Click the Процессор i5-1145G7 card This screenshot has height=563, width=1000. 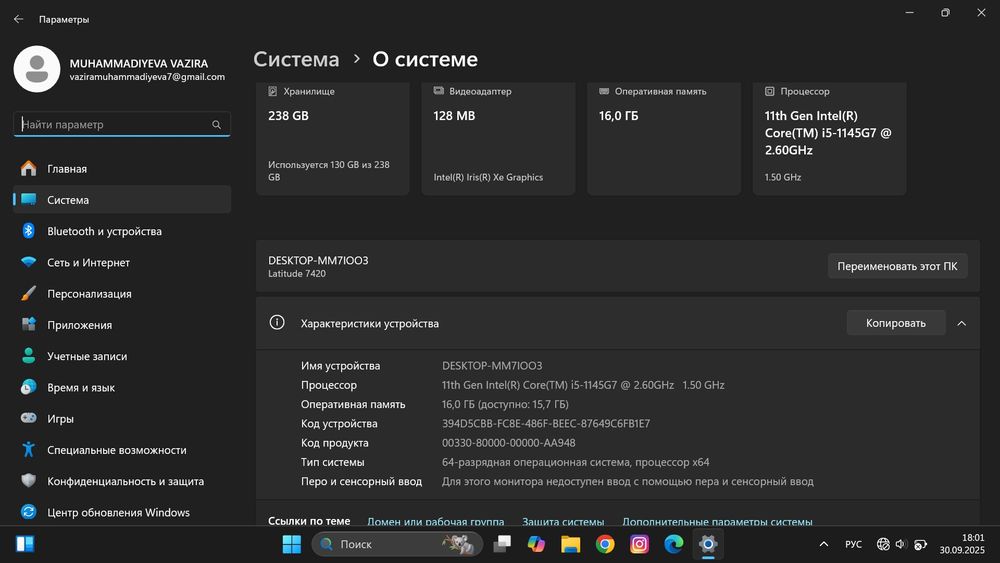coord(829,138)
